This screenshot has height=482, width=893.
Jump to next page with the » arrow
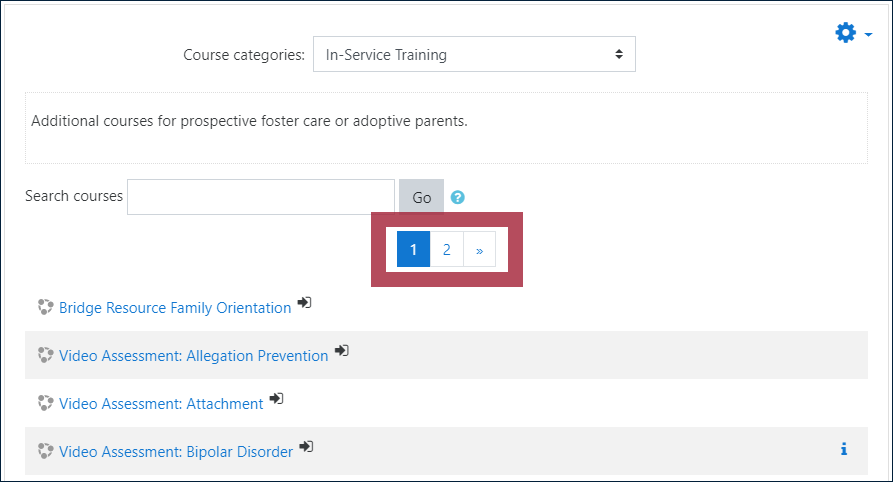click(480, 250)
